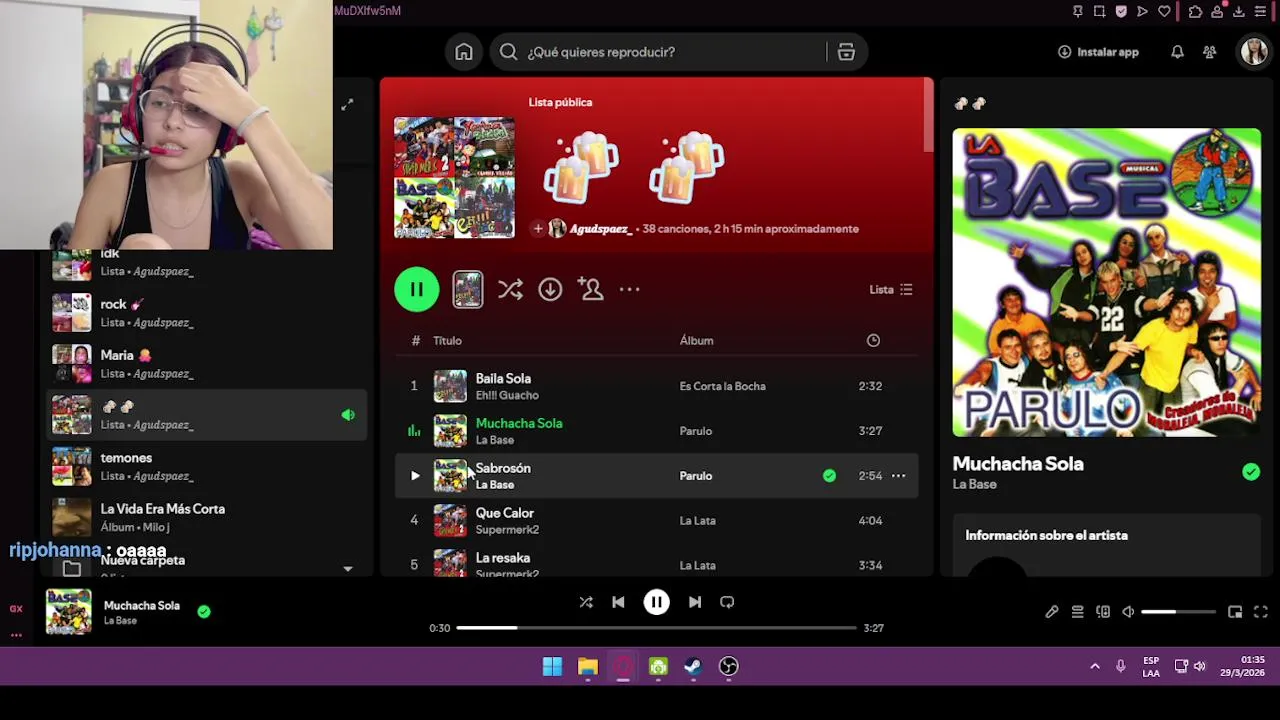Play Sabrosón via row play arrow

pos(415,476)
